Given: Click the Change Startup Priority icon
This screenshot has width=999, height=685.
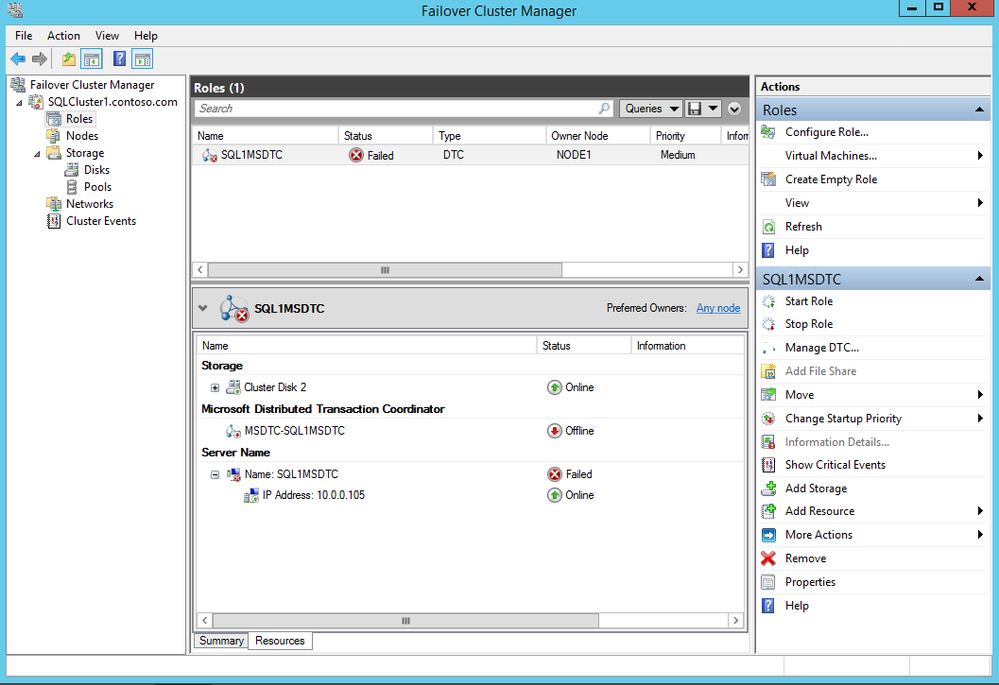Looking at the screenshot, I should click(x=768, y=419).
